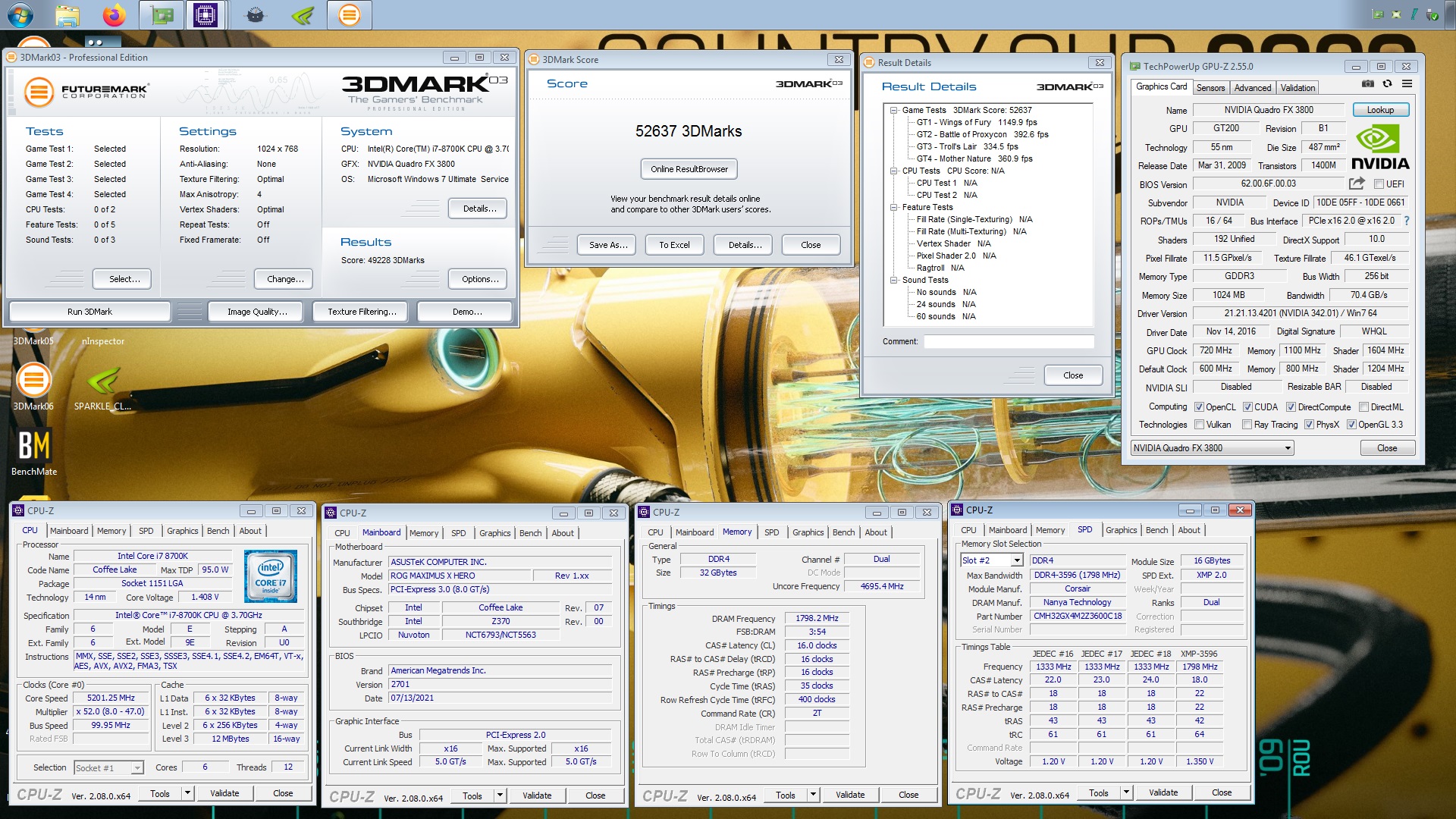
Task: Click the To Excel button
Action: (x=674, y=245)
